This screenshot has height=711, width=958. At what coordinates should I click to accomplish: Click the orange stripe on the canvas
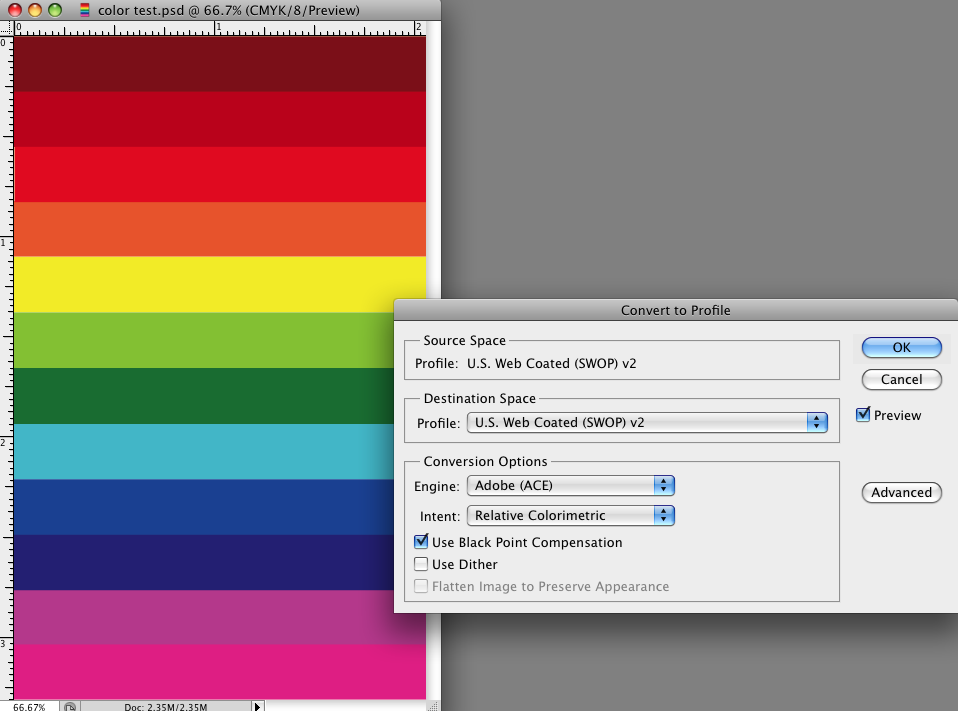[220, 229]
